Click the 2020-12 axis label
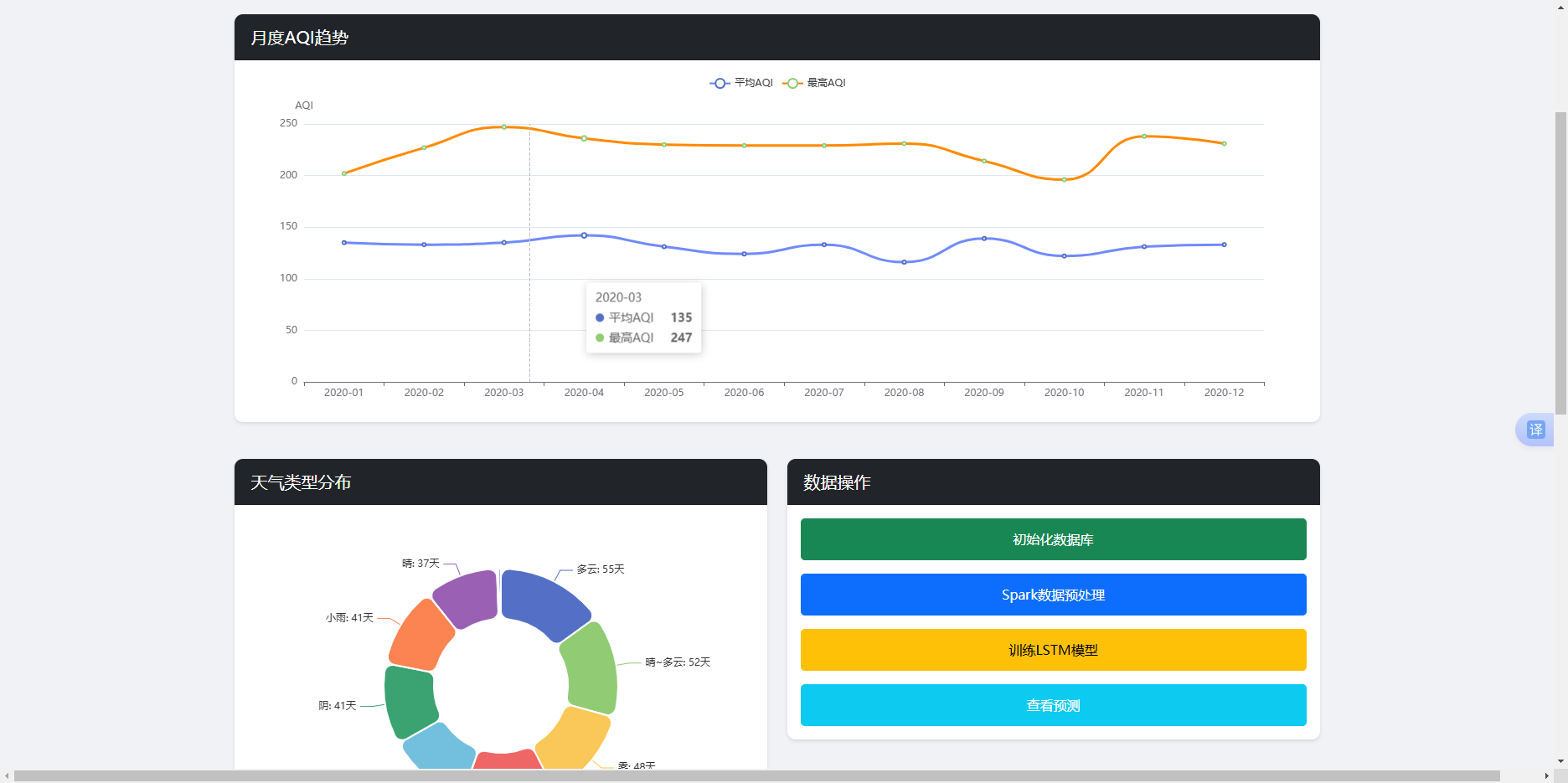 tap(1224, 393)
